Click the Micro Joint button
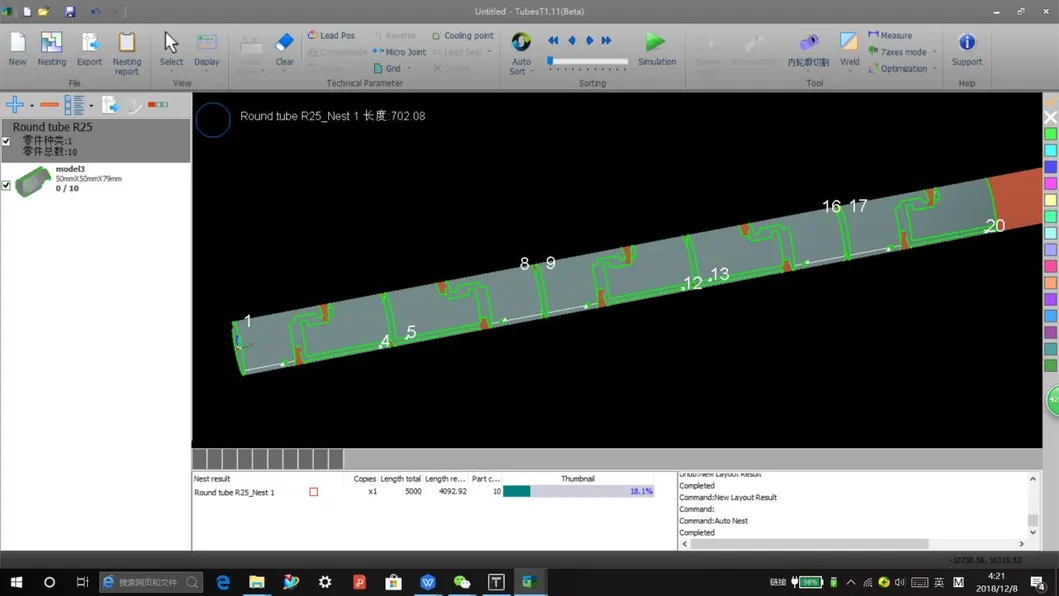Image resolution: width=1059 pixels, height=596 pixels. [399, 52]
